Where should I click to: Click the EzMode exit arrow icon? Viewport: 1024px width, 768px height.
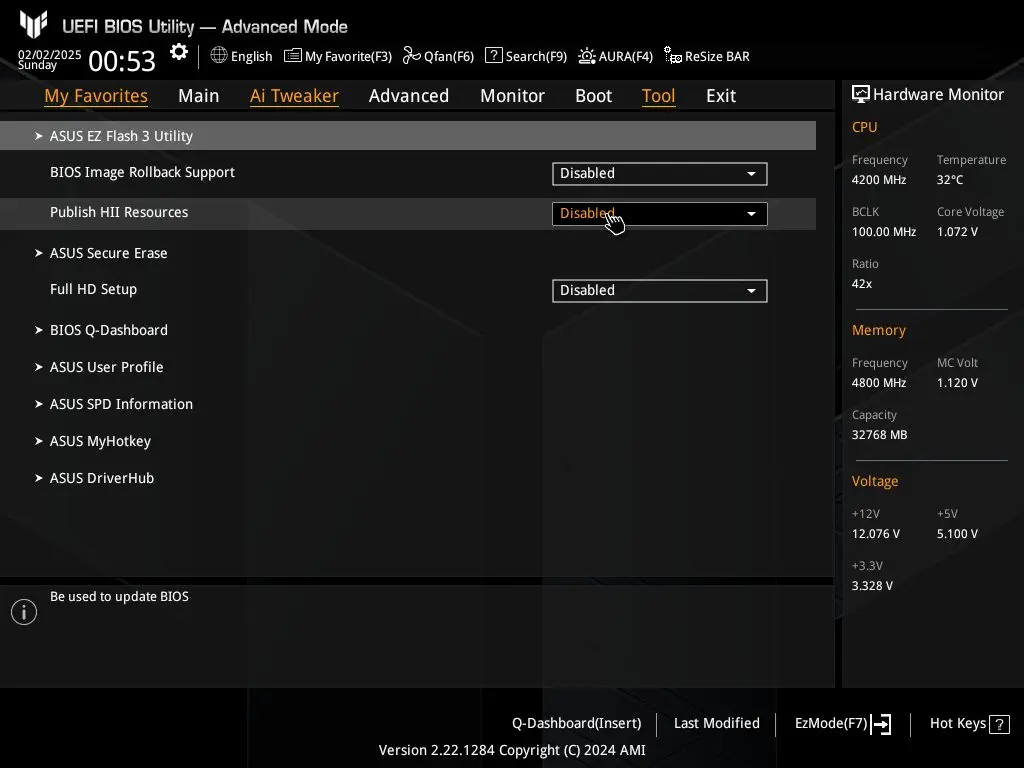882,724
